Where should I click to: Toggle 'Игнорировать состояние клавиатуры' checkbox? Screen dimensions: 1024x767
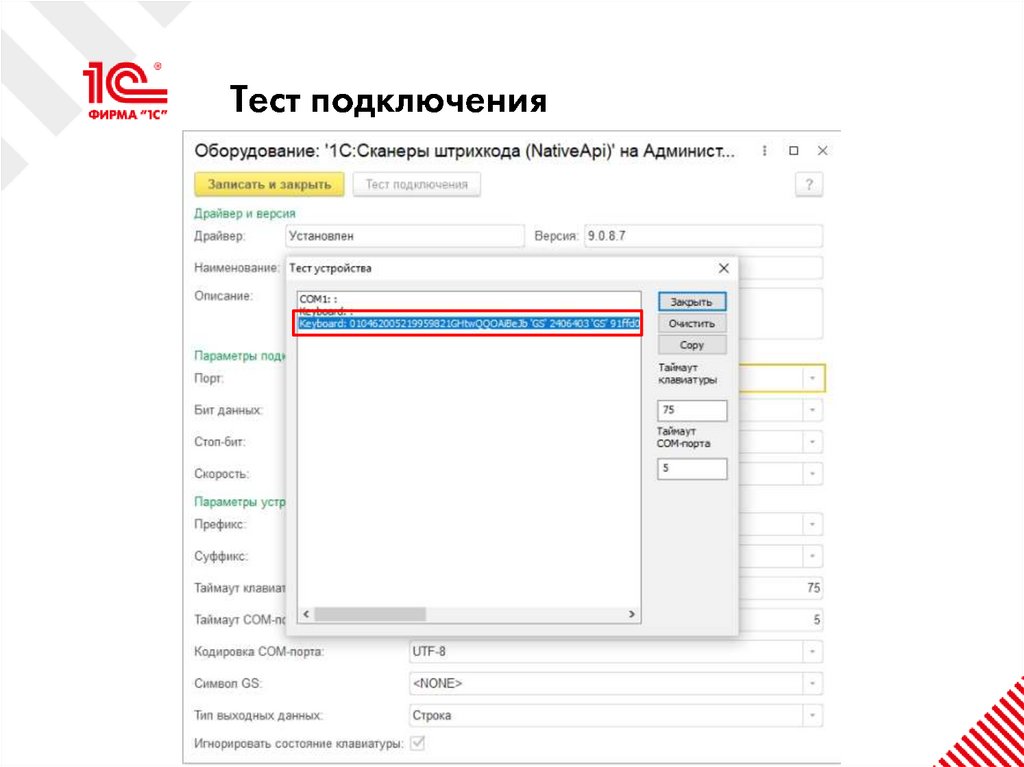(x=416, y=743)
